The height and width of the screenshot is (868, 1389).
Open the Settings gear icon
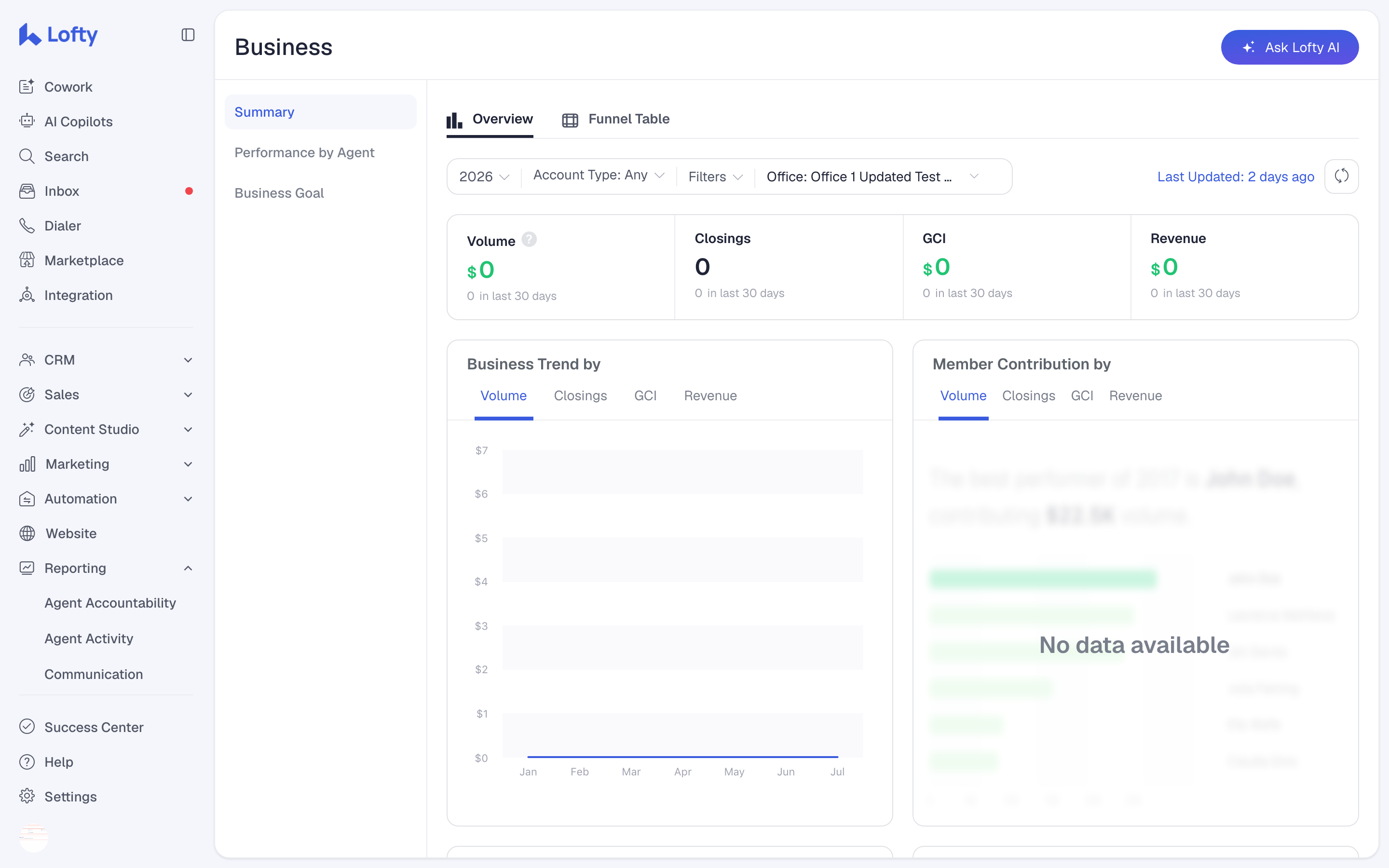27,796
